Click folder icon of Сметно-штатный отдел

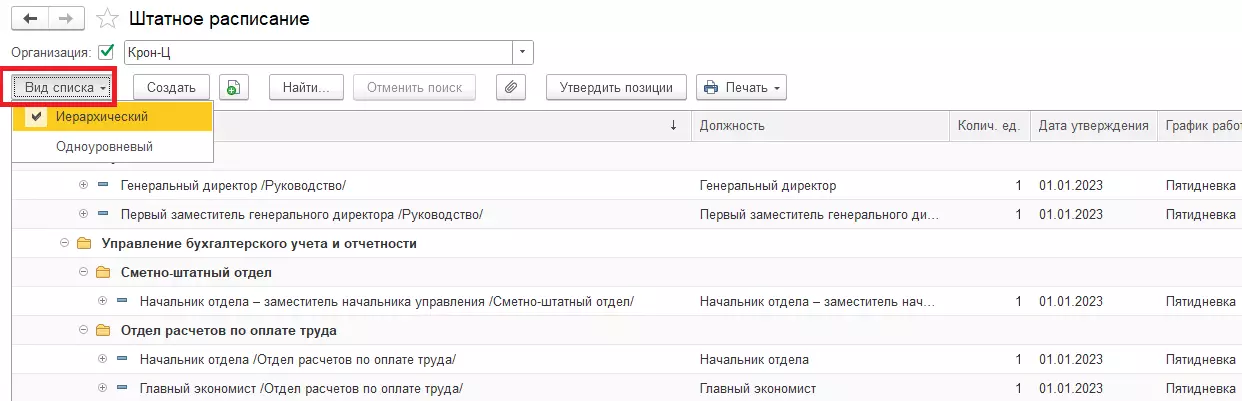(103, 272)
